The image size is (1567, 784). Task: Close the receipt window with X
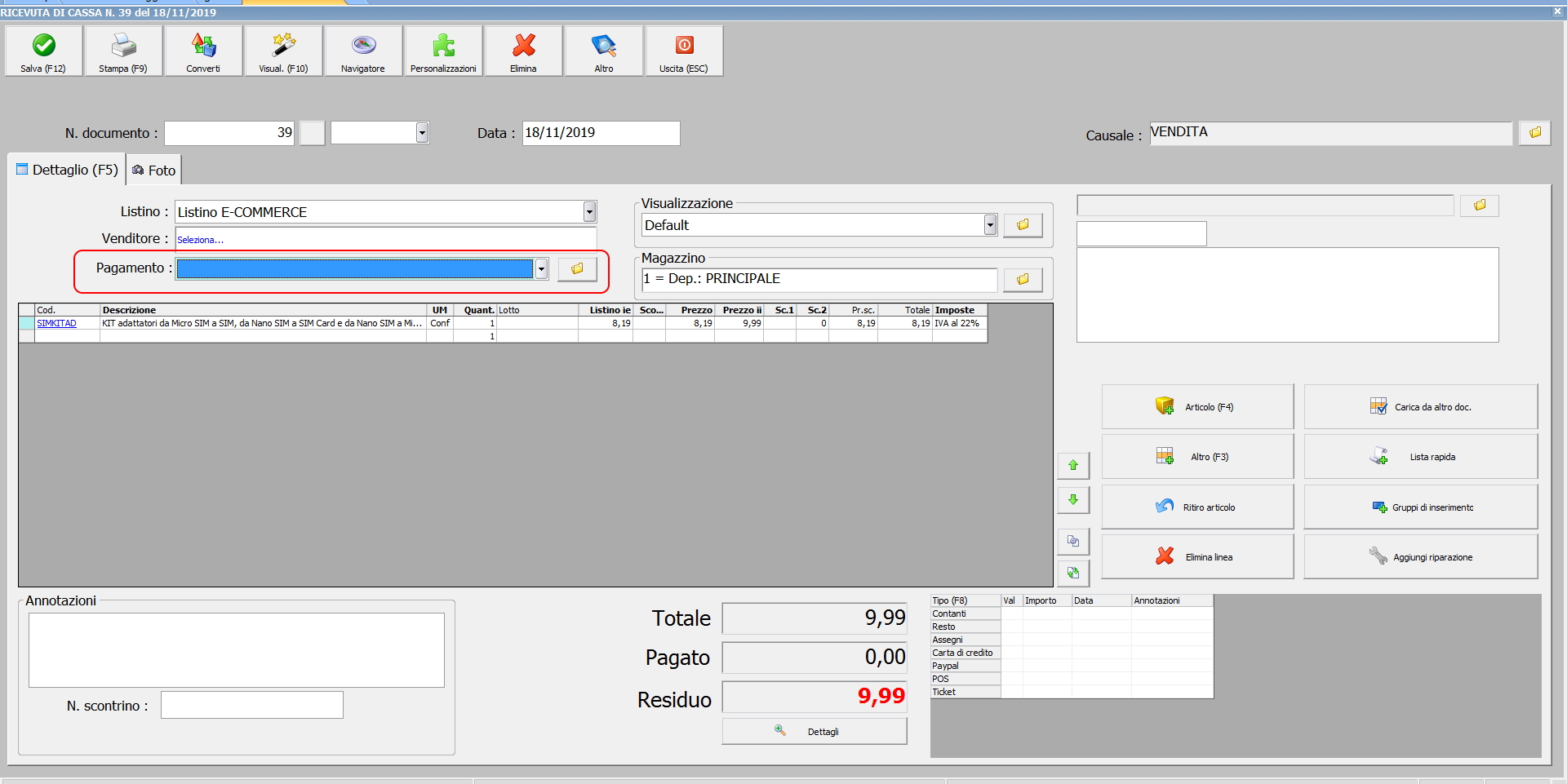(x=1557, y=12)
